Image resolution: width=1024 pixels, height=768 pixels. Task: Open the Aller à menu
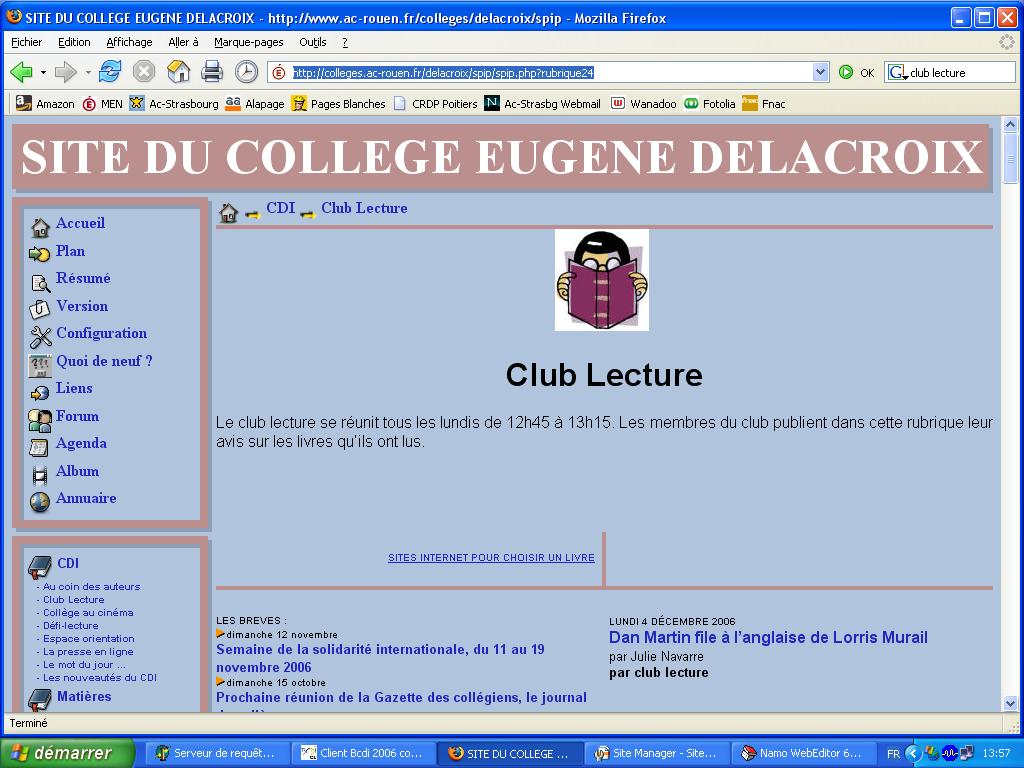pyautogui.click(x=184, y=42)
